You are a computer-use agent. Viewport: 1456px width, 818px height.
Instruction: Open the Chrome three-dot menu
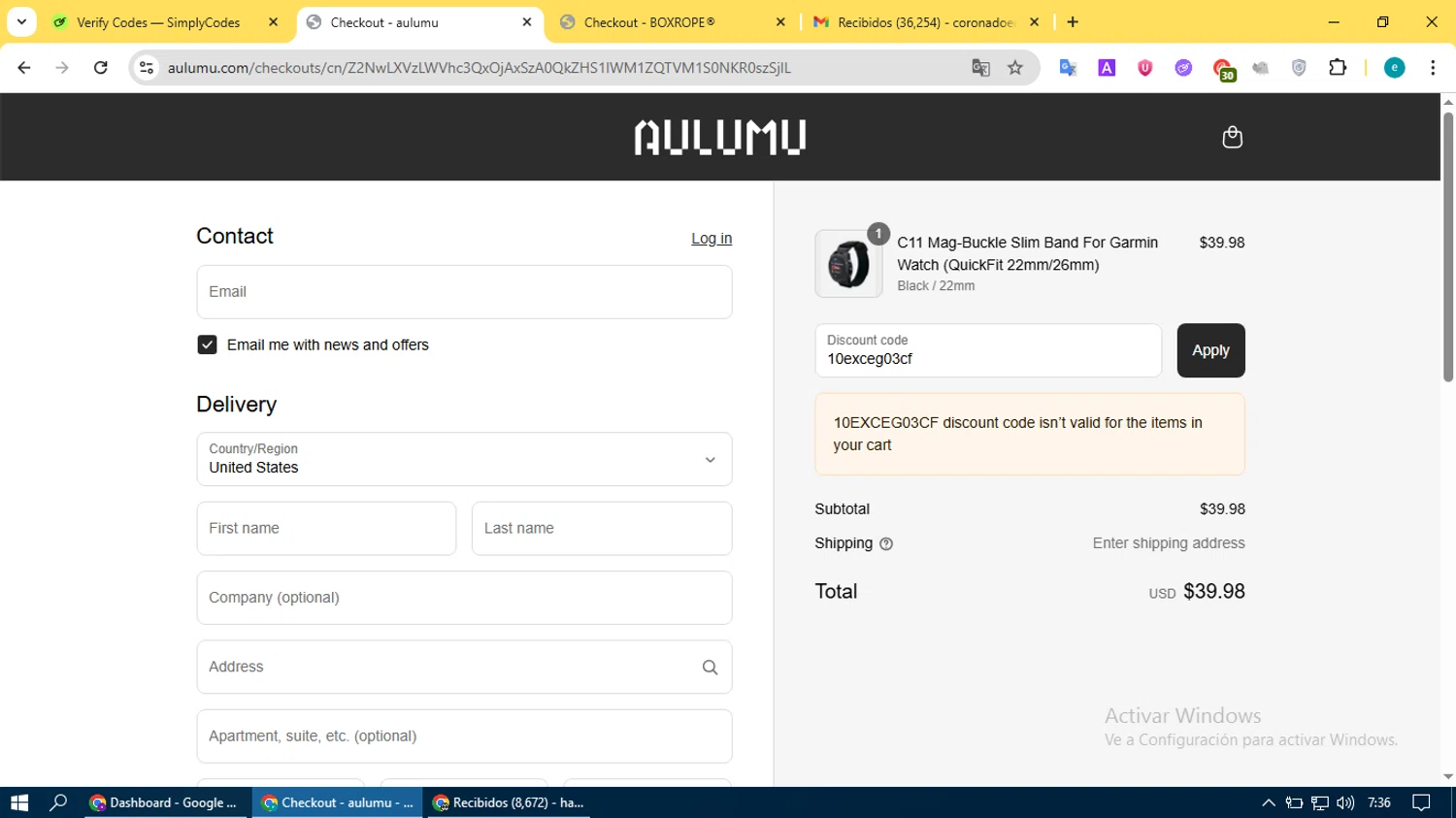[x=1433, y=67]
